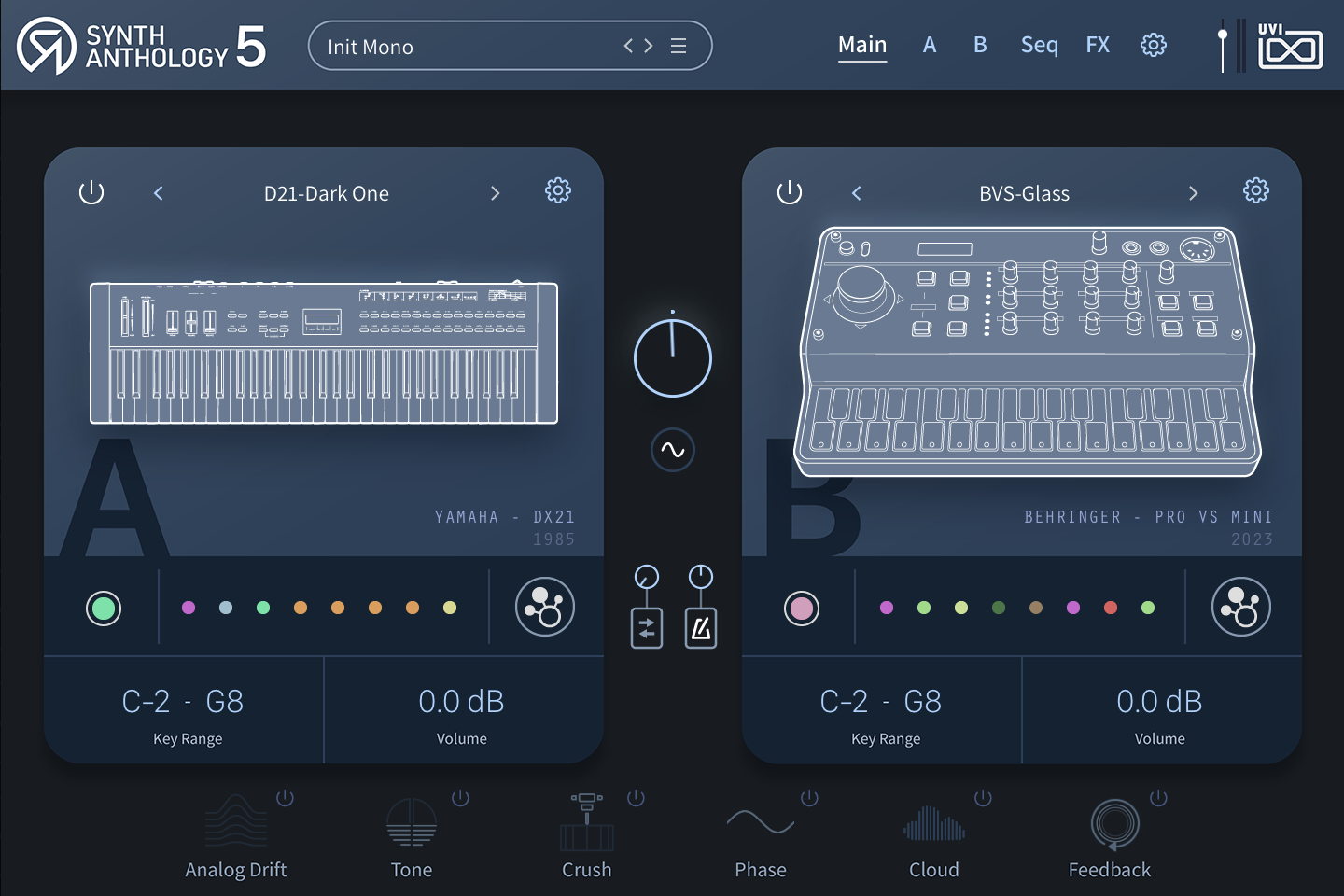Switch to the B tab
This screenshot has width=1344, height=896.
(x=980, y=45)
